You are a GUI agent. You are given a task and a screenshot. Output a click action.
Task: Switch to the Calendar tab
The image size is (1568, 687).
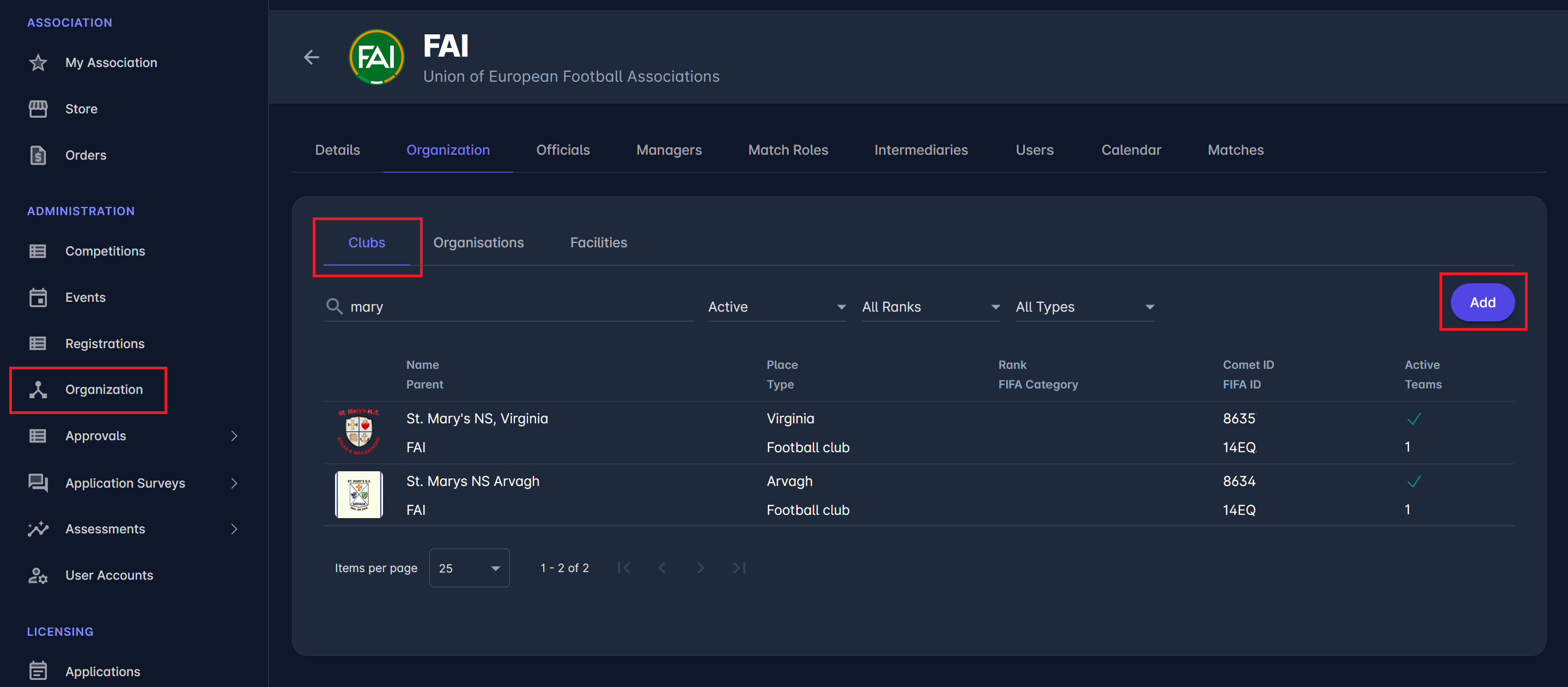(x=1132, y=150)
